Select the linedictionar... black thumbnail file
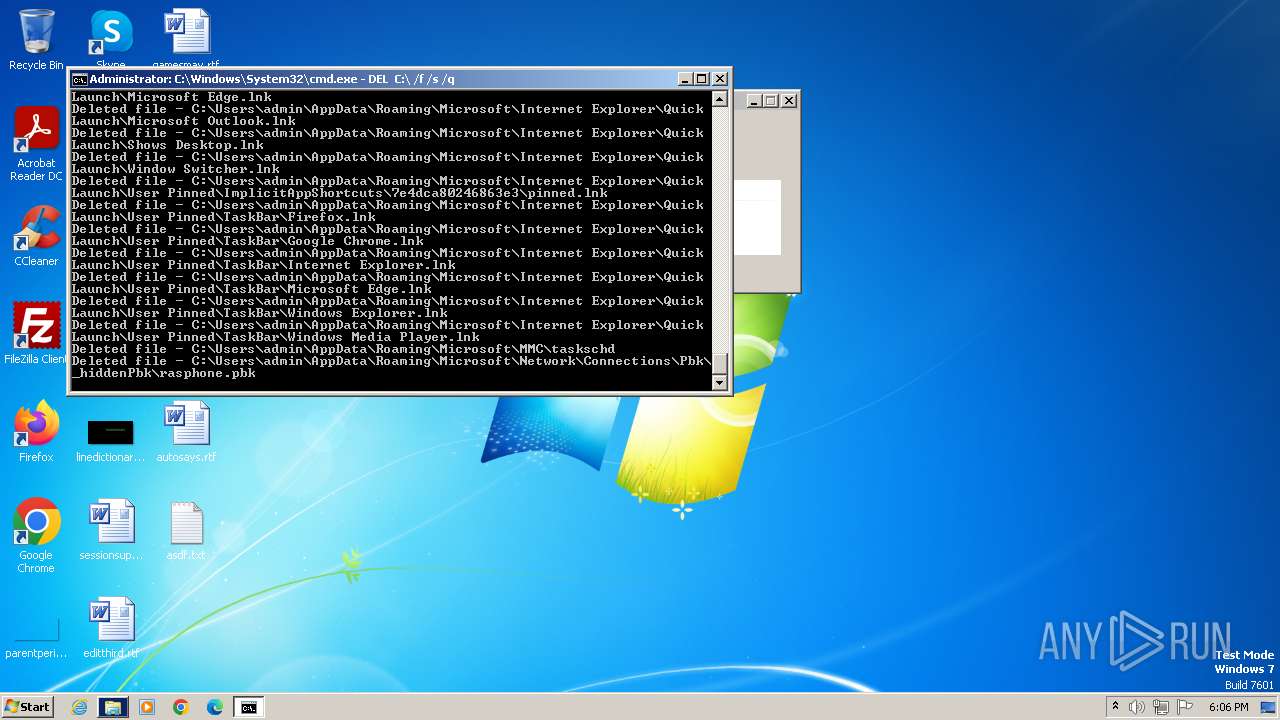 111,440
